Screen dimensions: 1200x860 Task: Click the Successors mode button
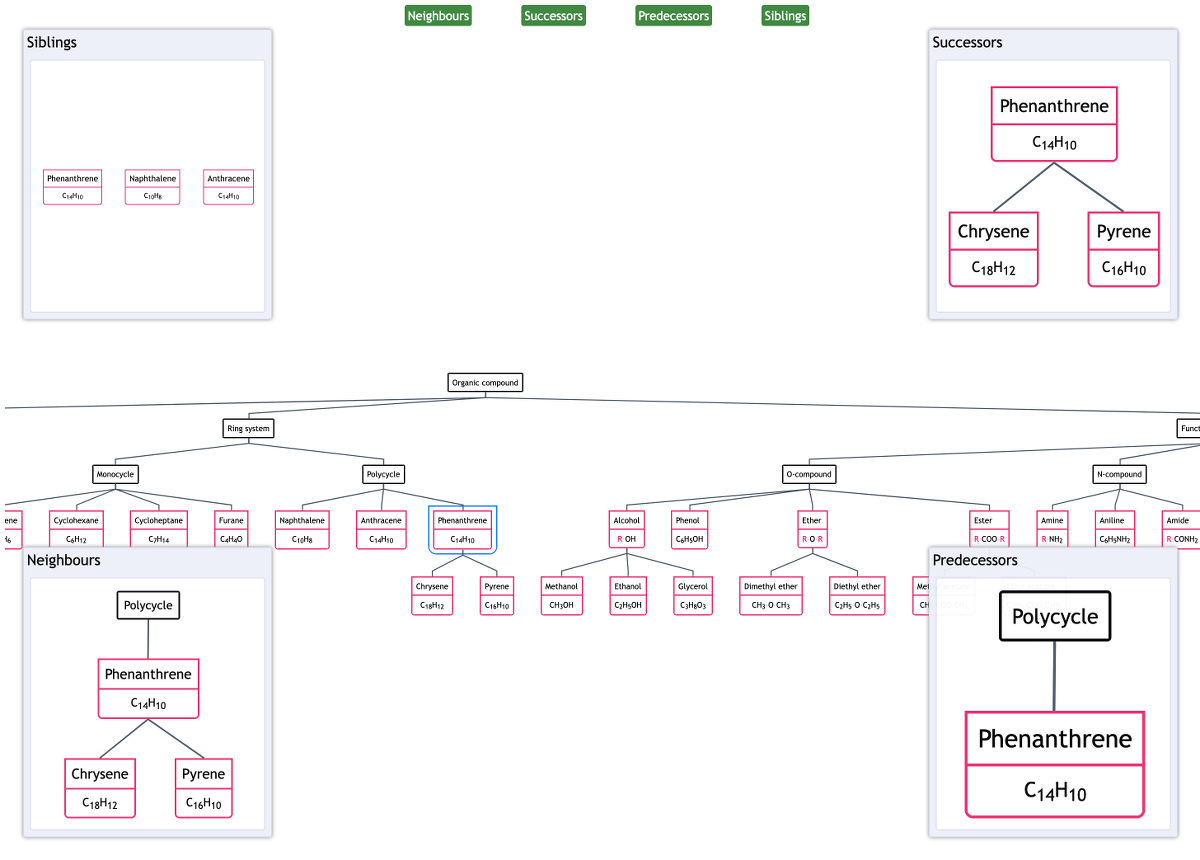[553, 15]
